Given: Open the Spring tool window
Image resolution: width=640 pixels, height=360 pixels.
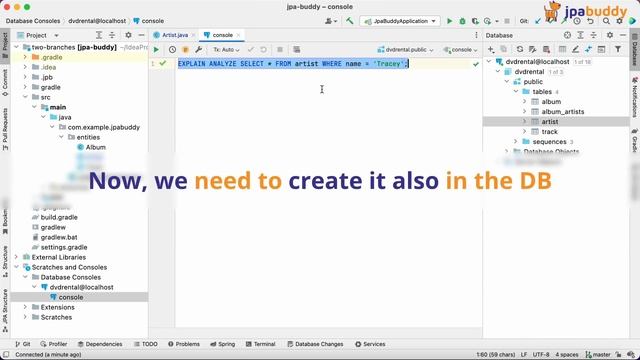Looking at the screenshot, I should tap(222, 344).
